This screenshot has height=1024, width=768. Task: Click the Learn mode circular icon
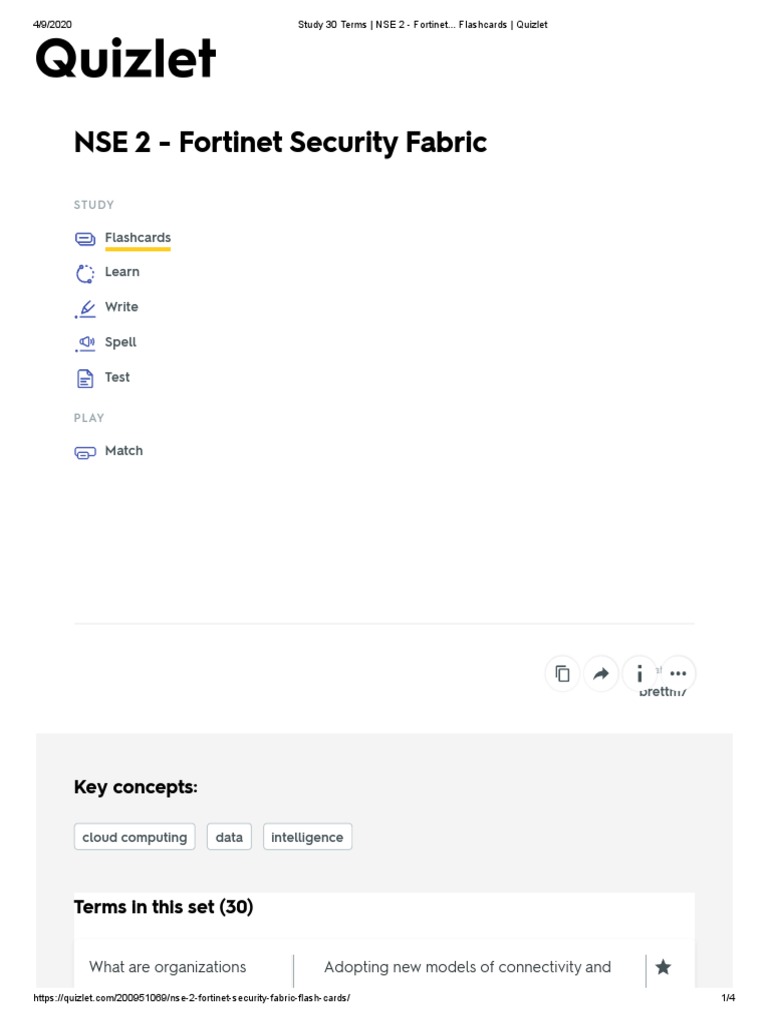(x=85, y=273)
